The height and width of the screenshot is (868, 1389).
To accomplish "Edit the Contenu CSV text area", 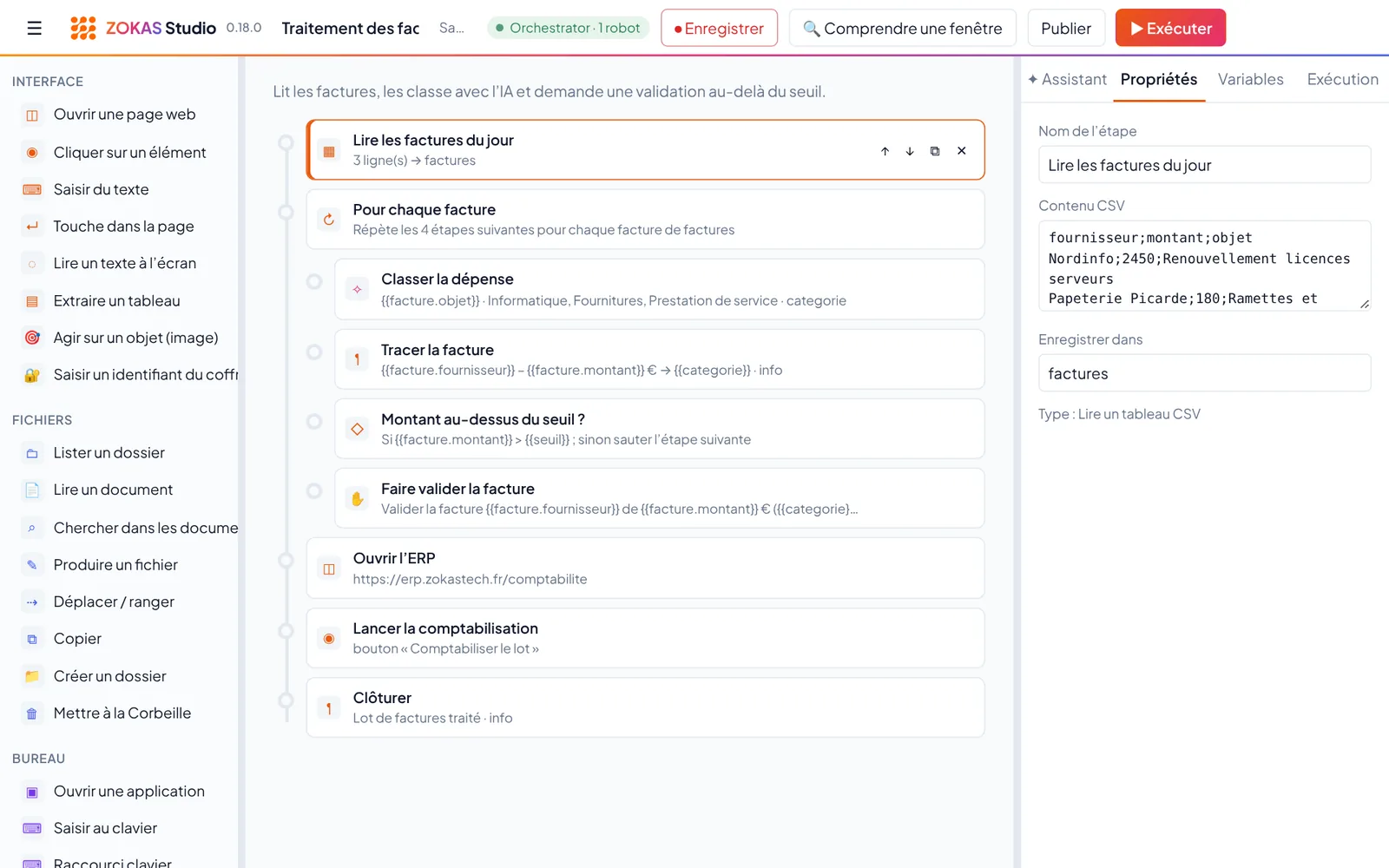I will (1204, 266).
